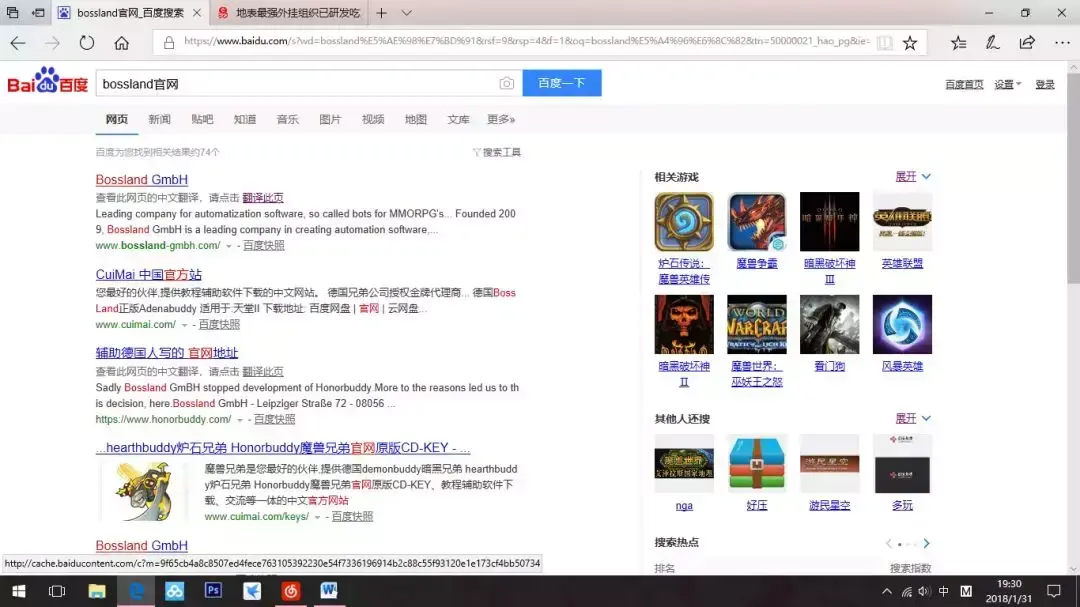
Task: Open Task View on the taskbar
Action: pyautogui.click(x=57, y=591)
